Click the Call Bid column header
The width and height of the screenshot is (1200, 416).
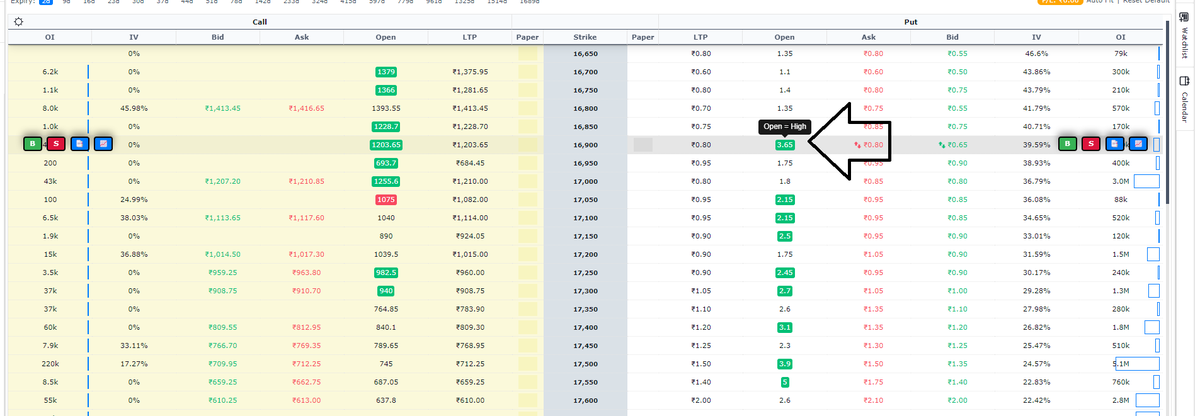point(217,37)
